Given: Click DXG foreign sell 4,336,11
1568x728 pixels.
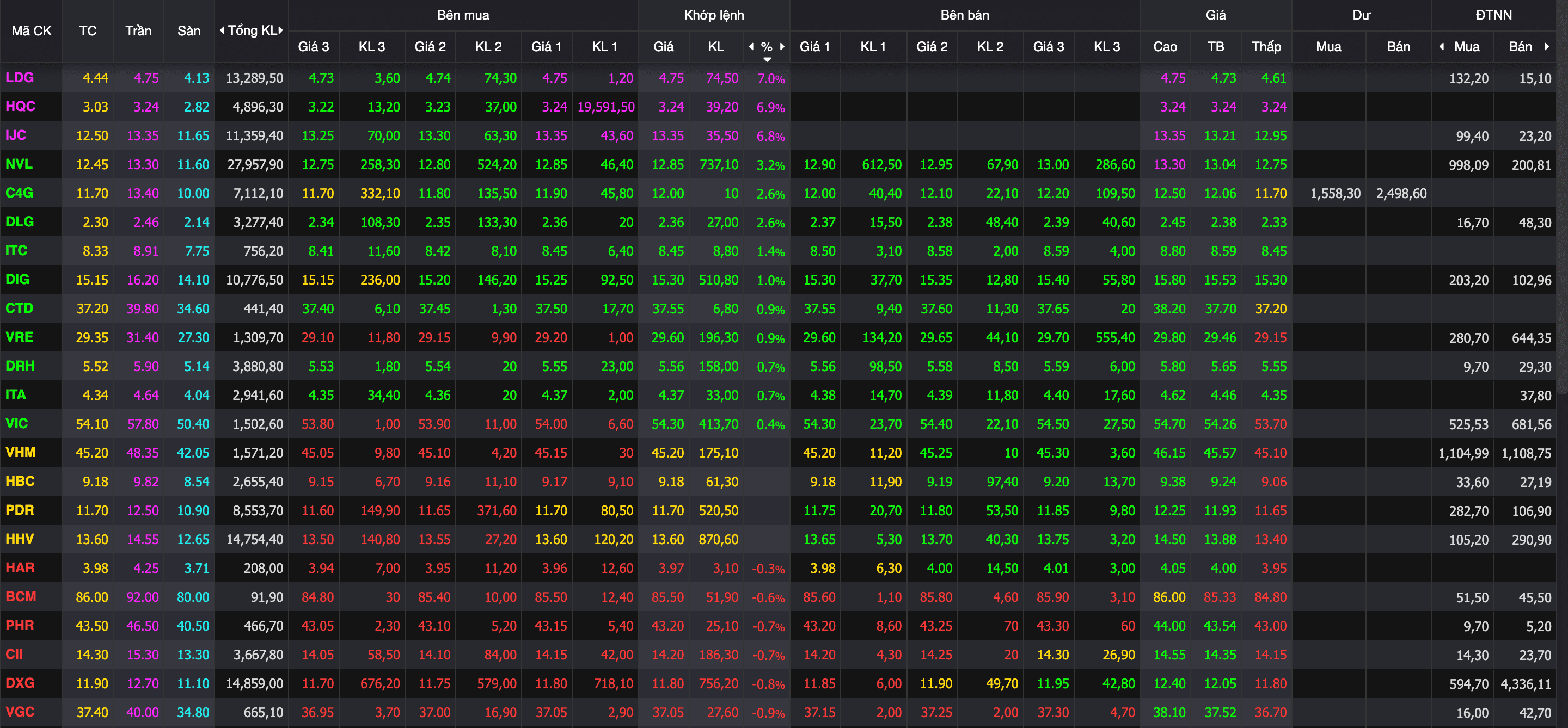Looking at the screenshot, I should click(x=1526, y=683).
